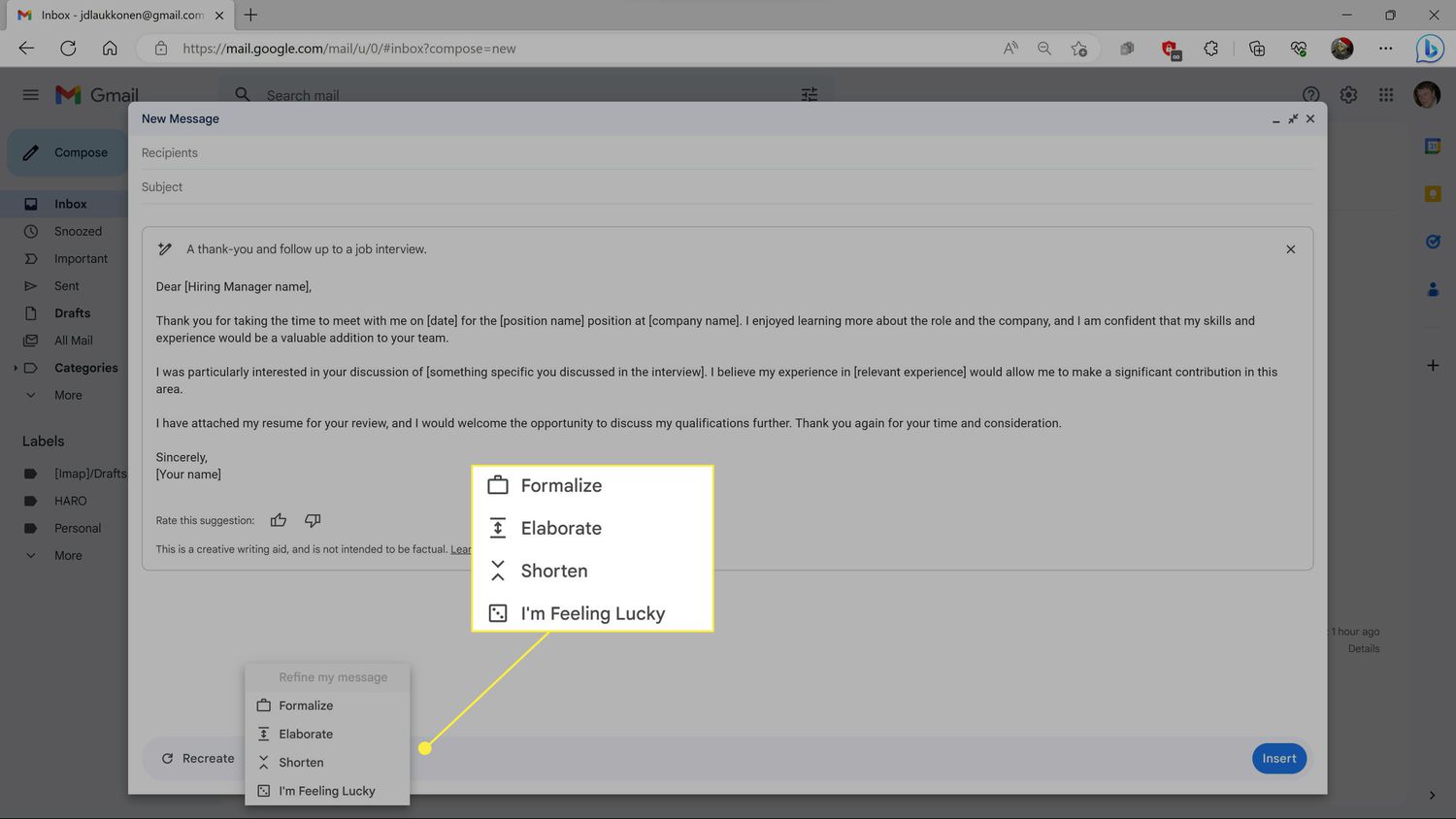Viewport: 1456px width, 819px height.
Task: Click the Recreate button
Action: (x=198, y=759)
